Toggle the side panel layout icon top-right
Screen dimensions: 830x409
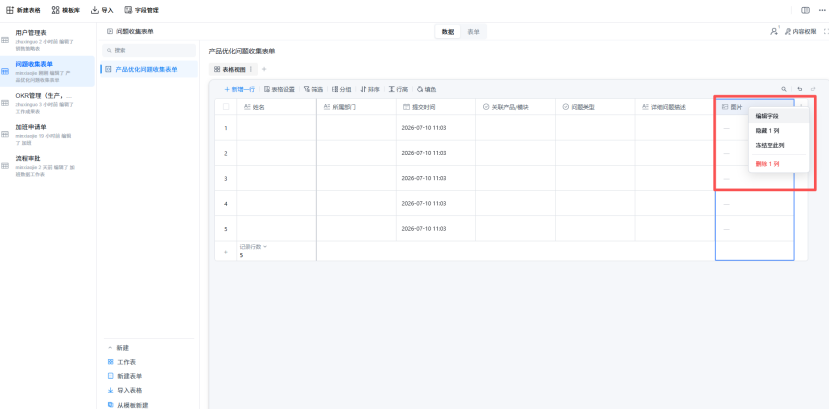[805, 10]
